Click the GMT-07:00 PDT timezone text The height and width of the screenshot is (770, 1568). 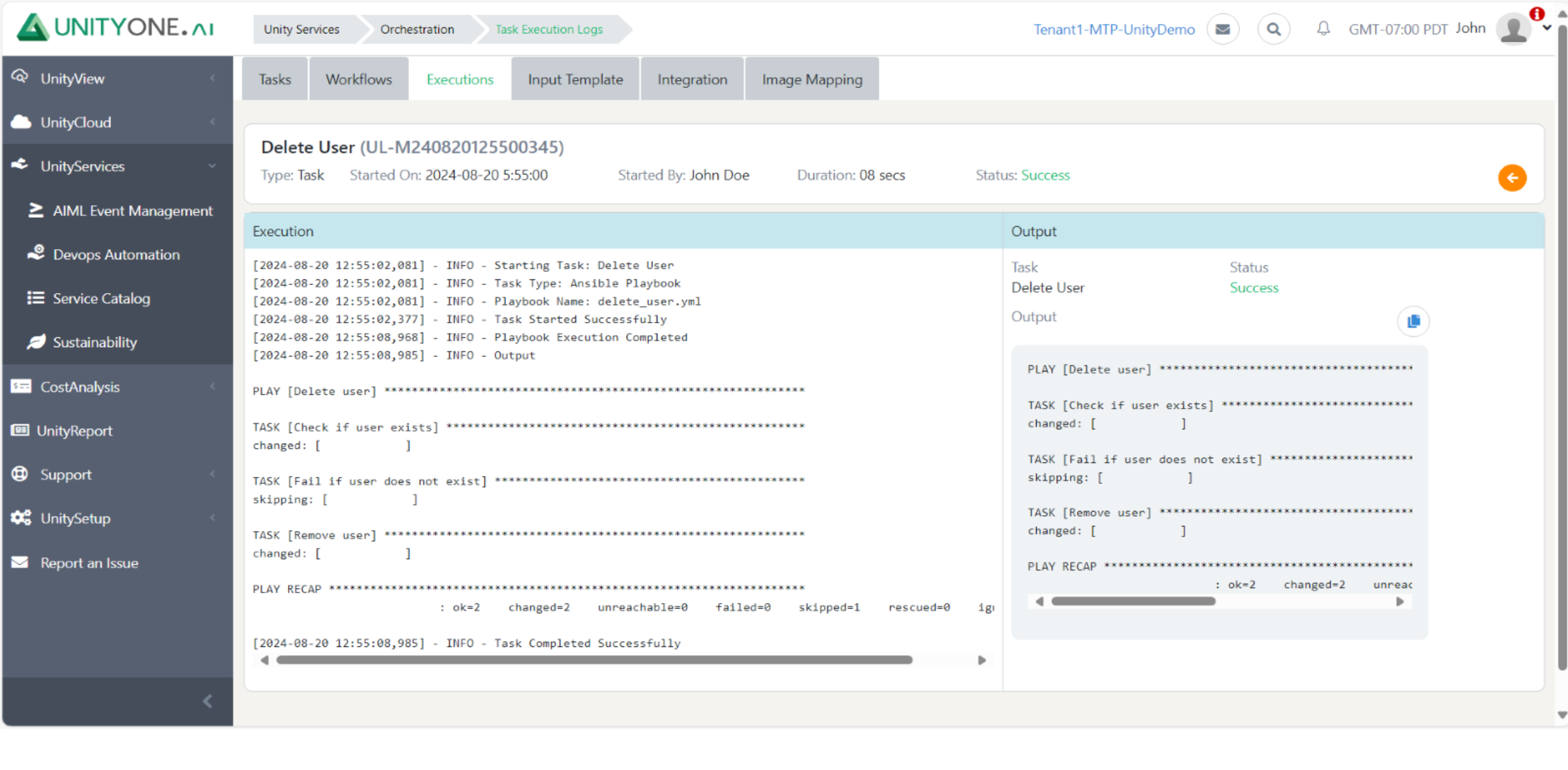pos(1398,29)
